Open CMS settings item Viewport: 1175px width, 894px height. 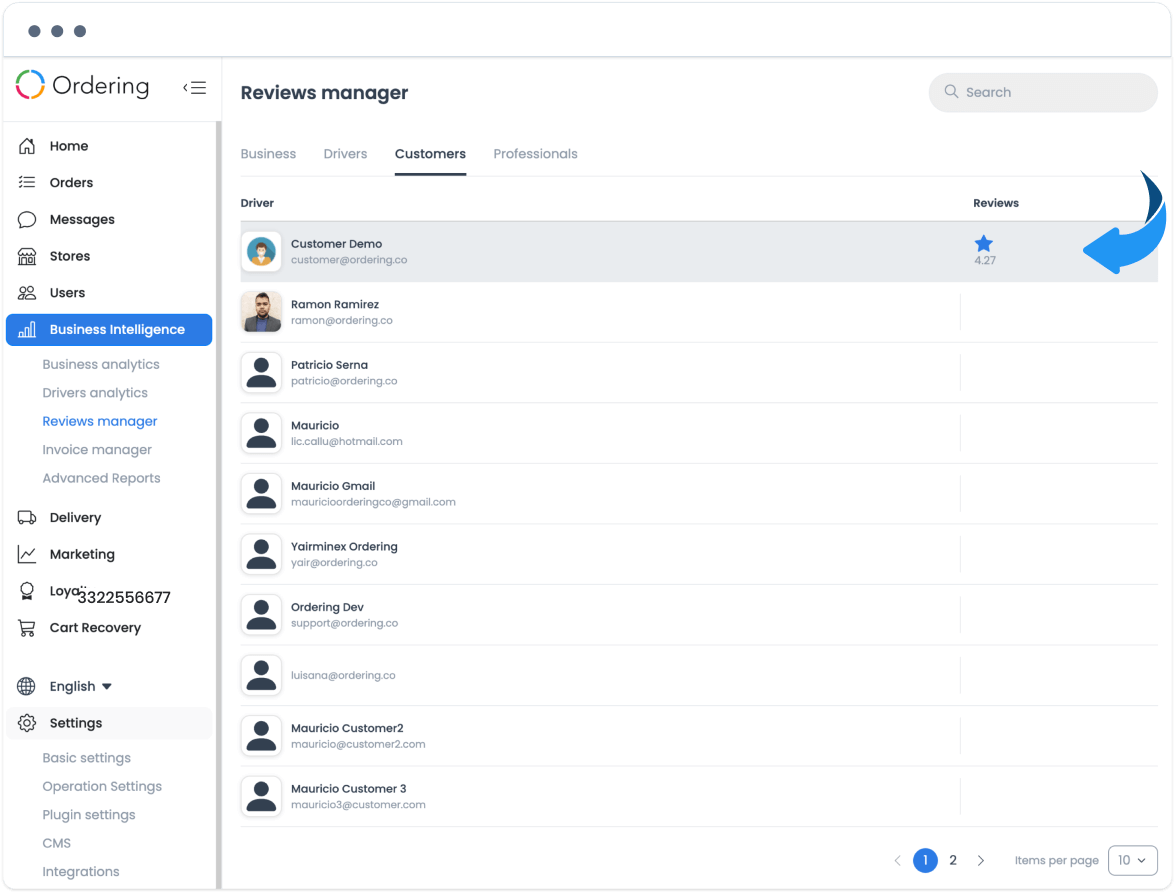click(x=56, y=843)
